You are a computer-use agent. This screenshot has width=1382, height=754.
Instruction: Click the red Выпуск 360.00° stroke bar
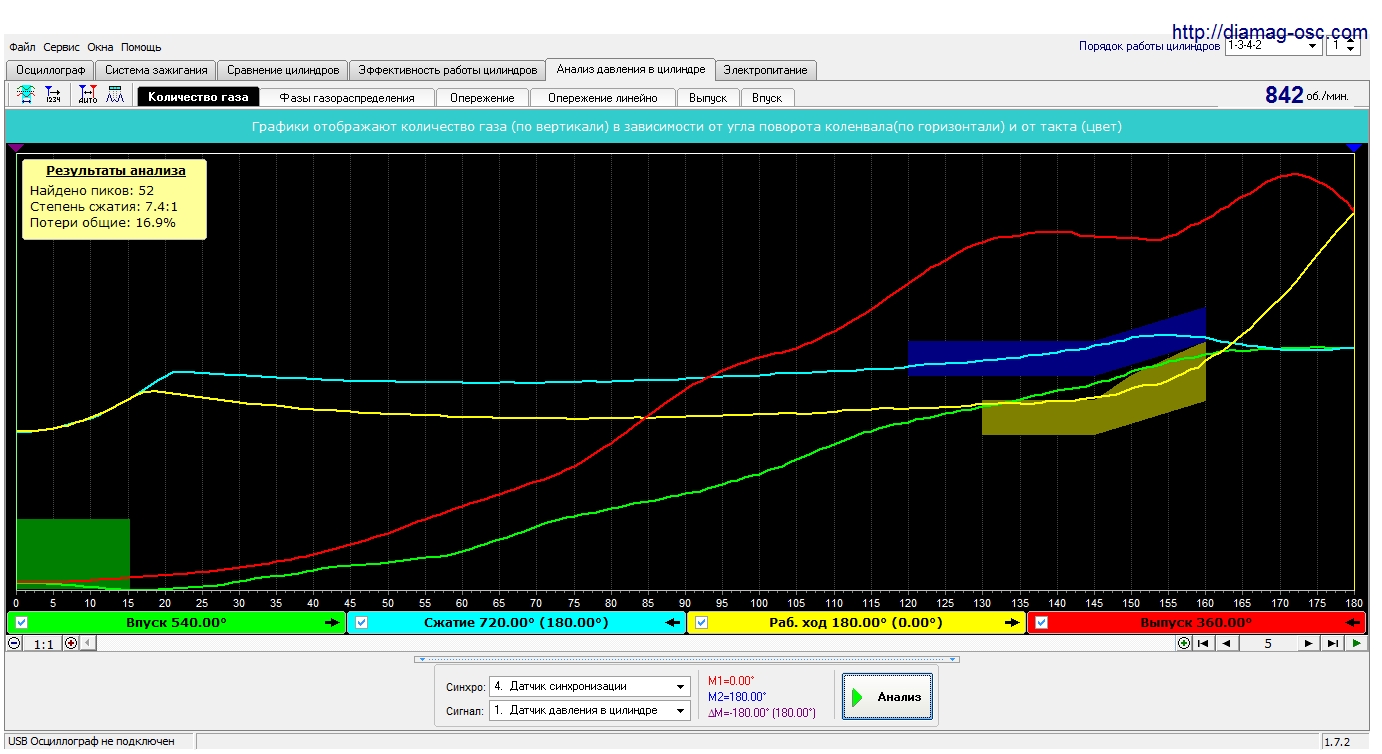(1196, 622)
